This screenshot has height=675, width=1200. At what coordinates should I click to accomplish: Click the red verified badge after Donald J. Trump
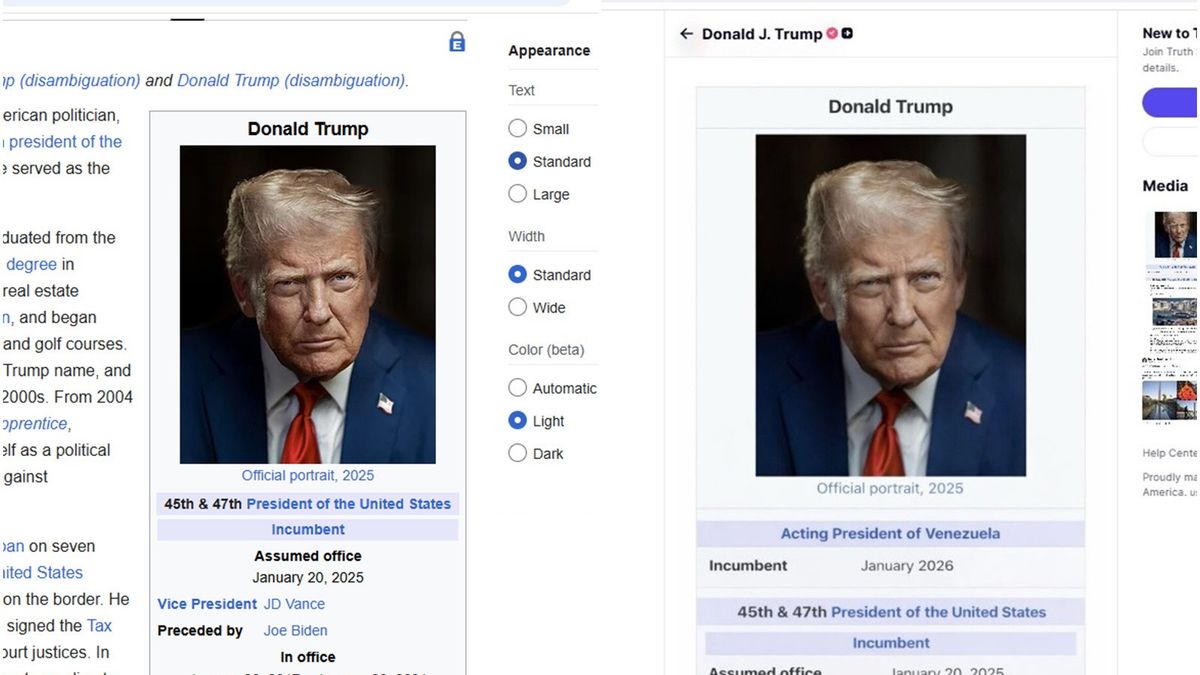click(x=832, y=34)
